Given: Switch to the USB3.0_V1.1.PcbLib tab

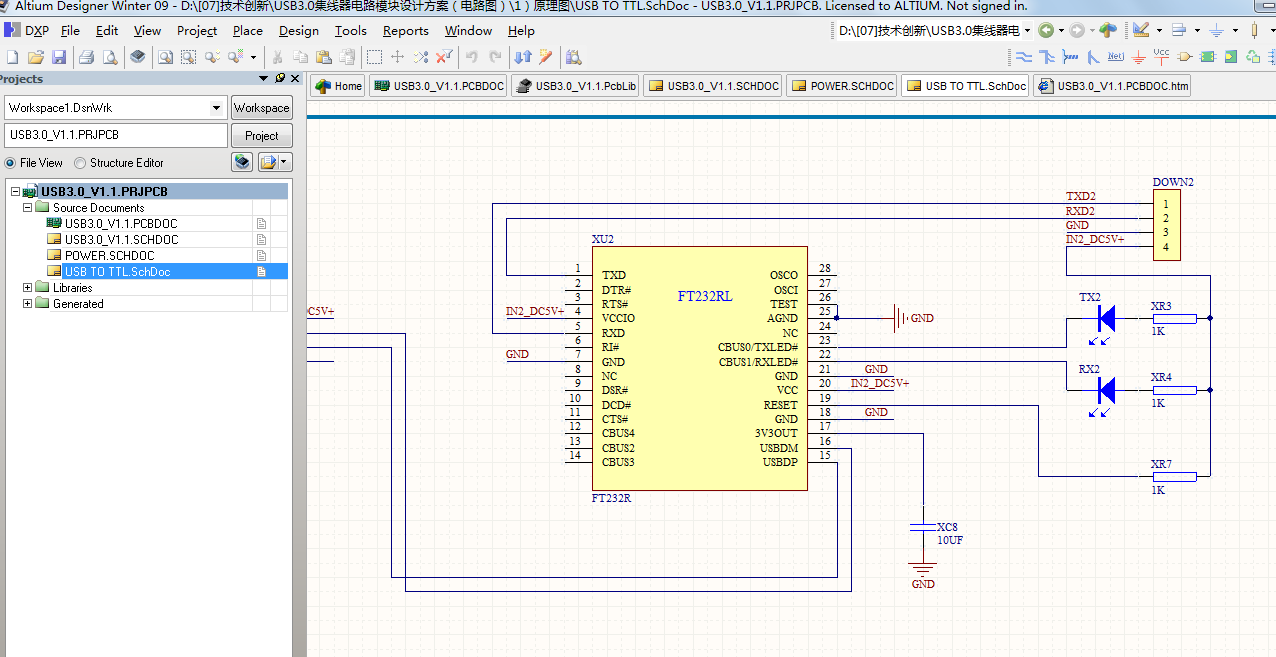Looking at the screenshot, I should [x=575, y=86].
